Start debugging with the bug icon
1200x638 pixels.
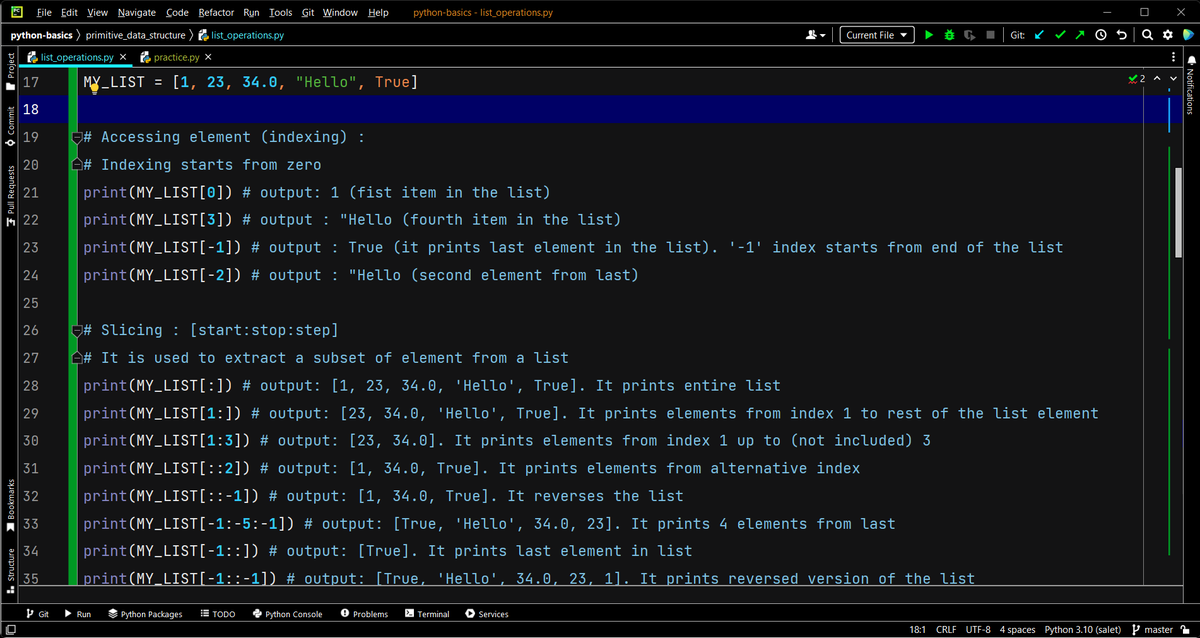click(948, 35)
